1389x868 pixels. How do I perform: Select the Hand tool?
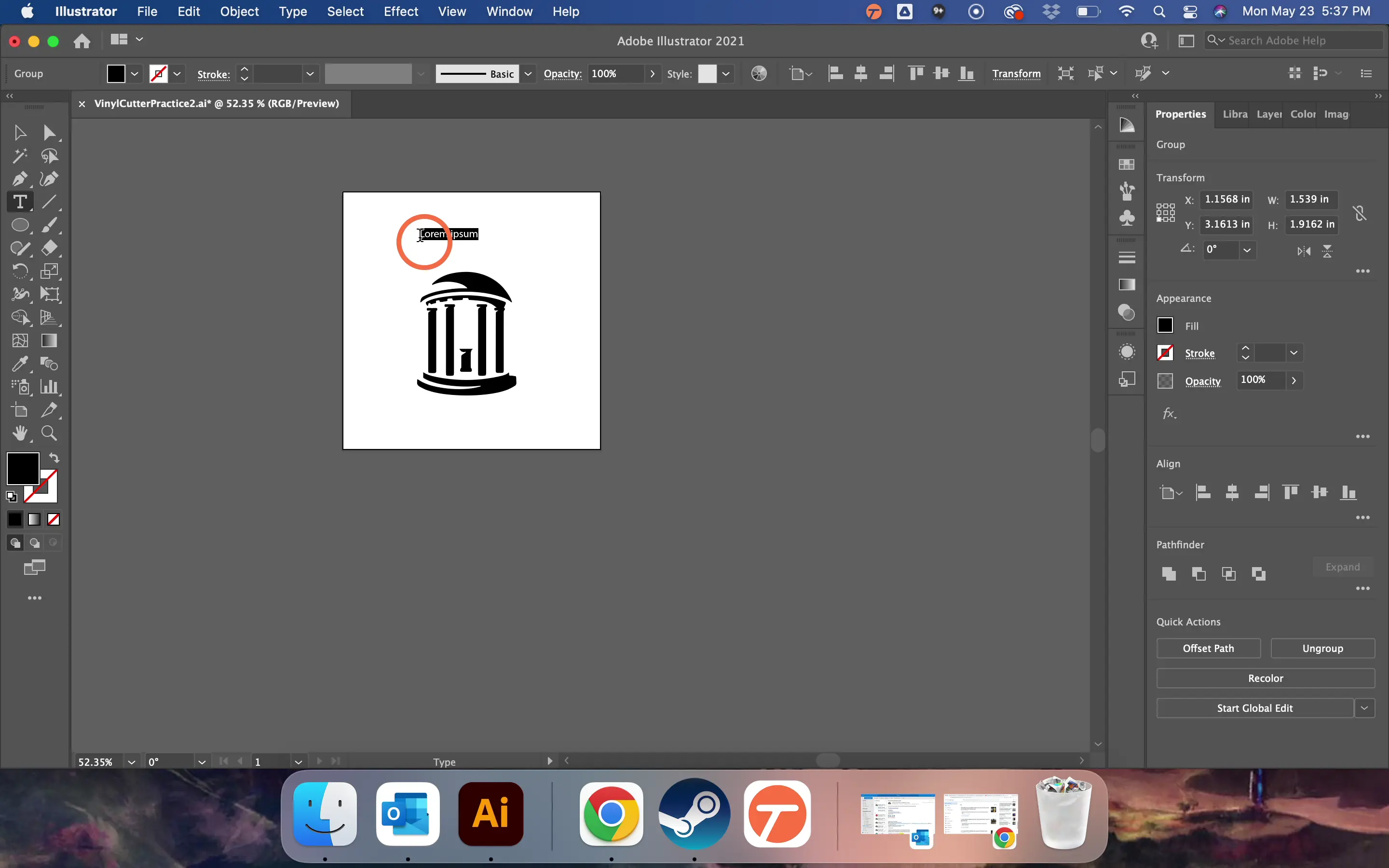19,434
